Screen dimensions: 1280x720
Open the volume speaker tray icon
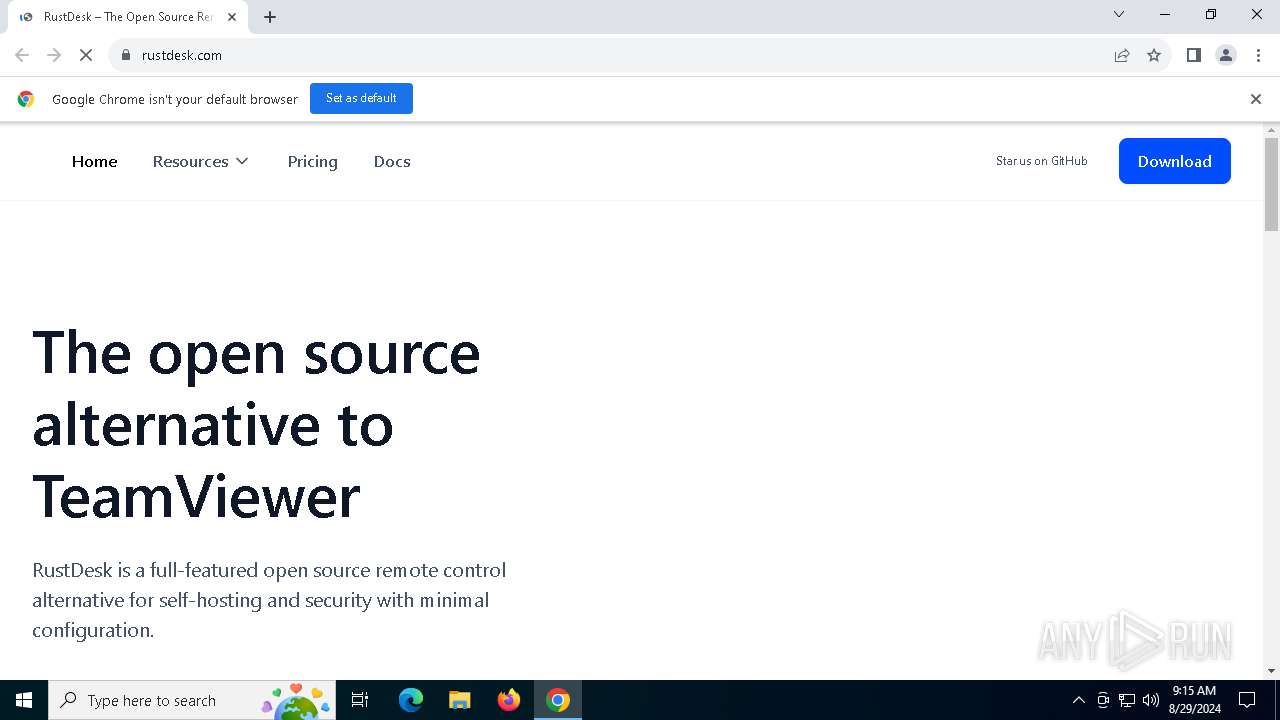pyautogui.click(x=1151, y=700)
